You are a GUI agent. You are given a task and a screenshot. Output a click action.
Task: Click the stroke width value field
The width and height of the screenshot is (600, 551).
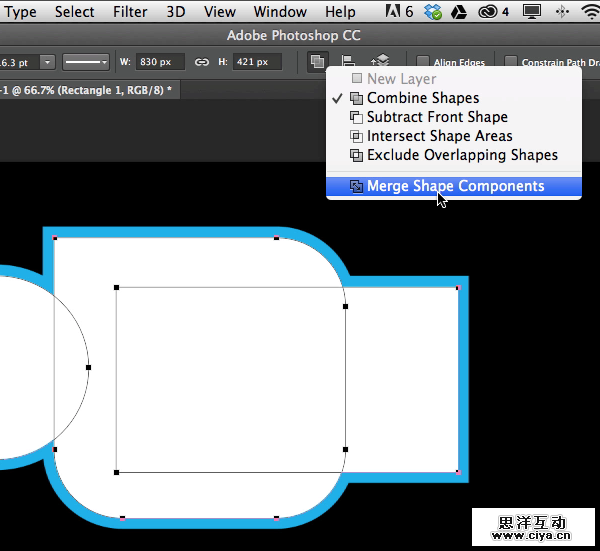(19, 62)
